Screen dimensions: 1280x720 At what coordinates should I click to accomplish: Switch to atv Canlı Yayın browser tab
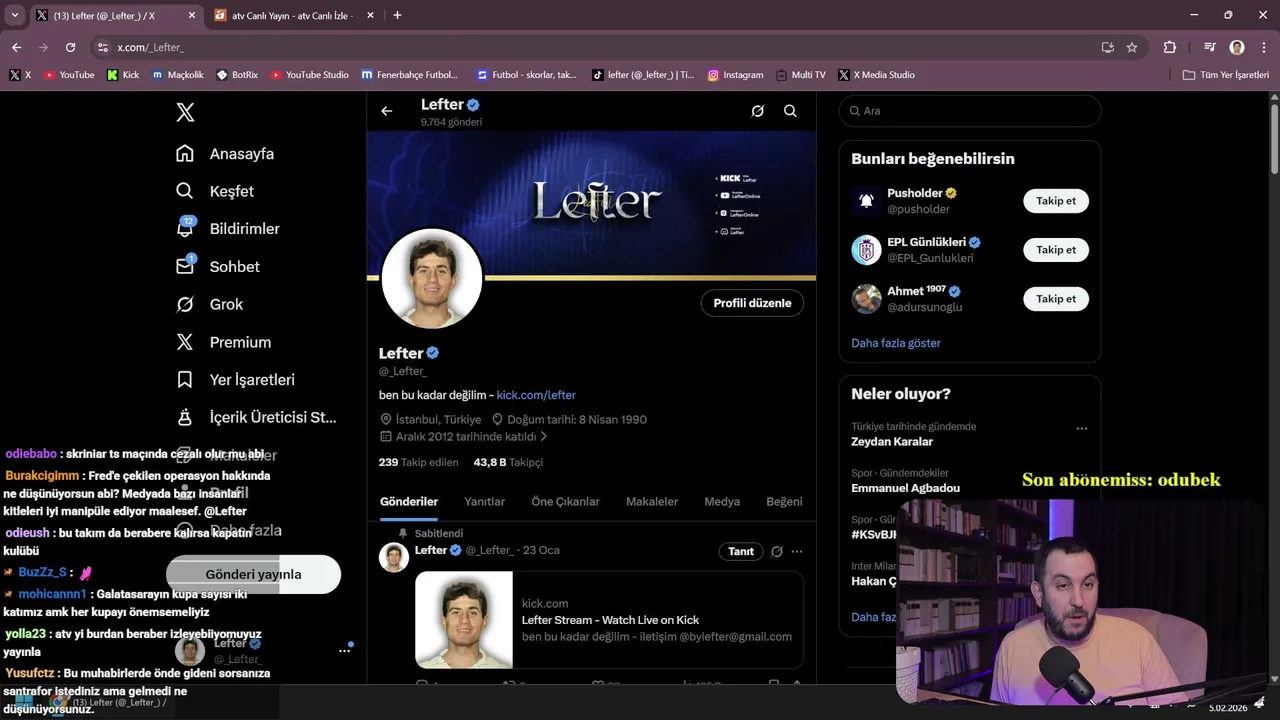pyautogui.click(x=293, y=15)
